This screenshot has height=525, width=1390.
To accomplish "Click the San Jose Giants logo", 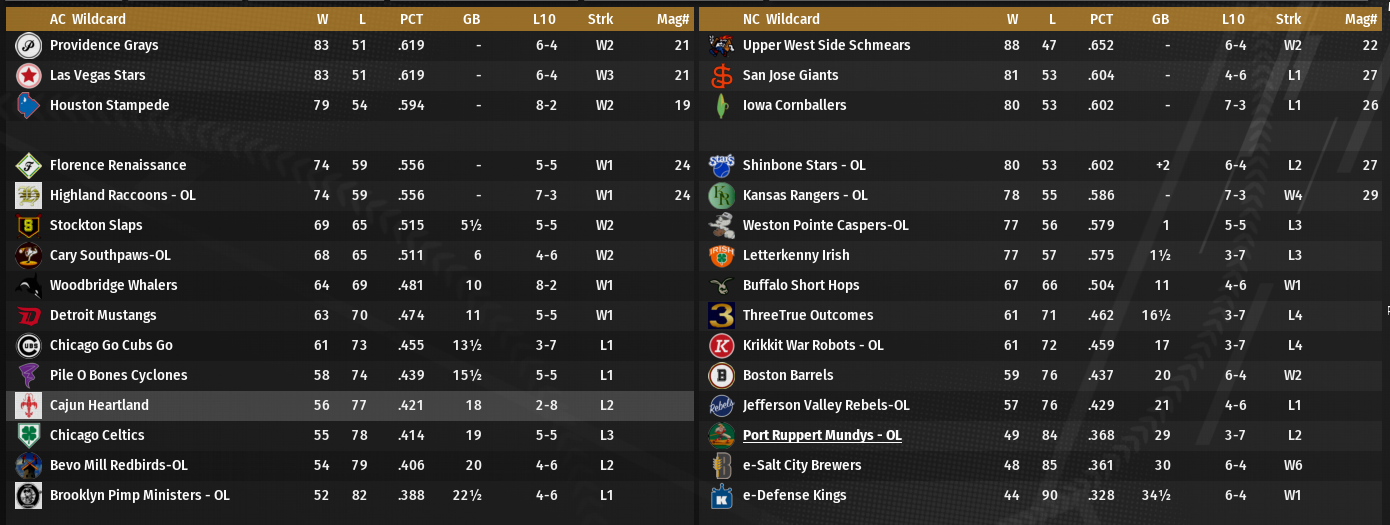I will 721,75.
